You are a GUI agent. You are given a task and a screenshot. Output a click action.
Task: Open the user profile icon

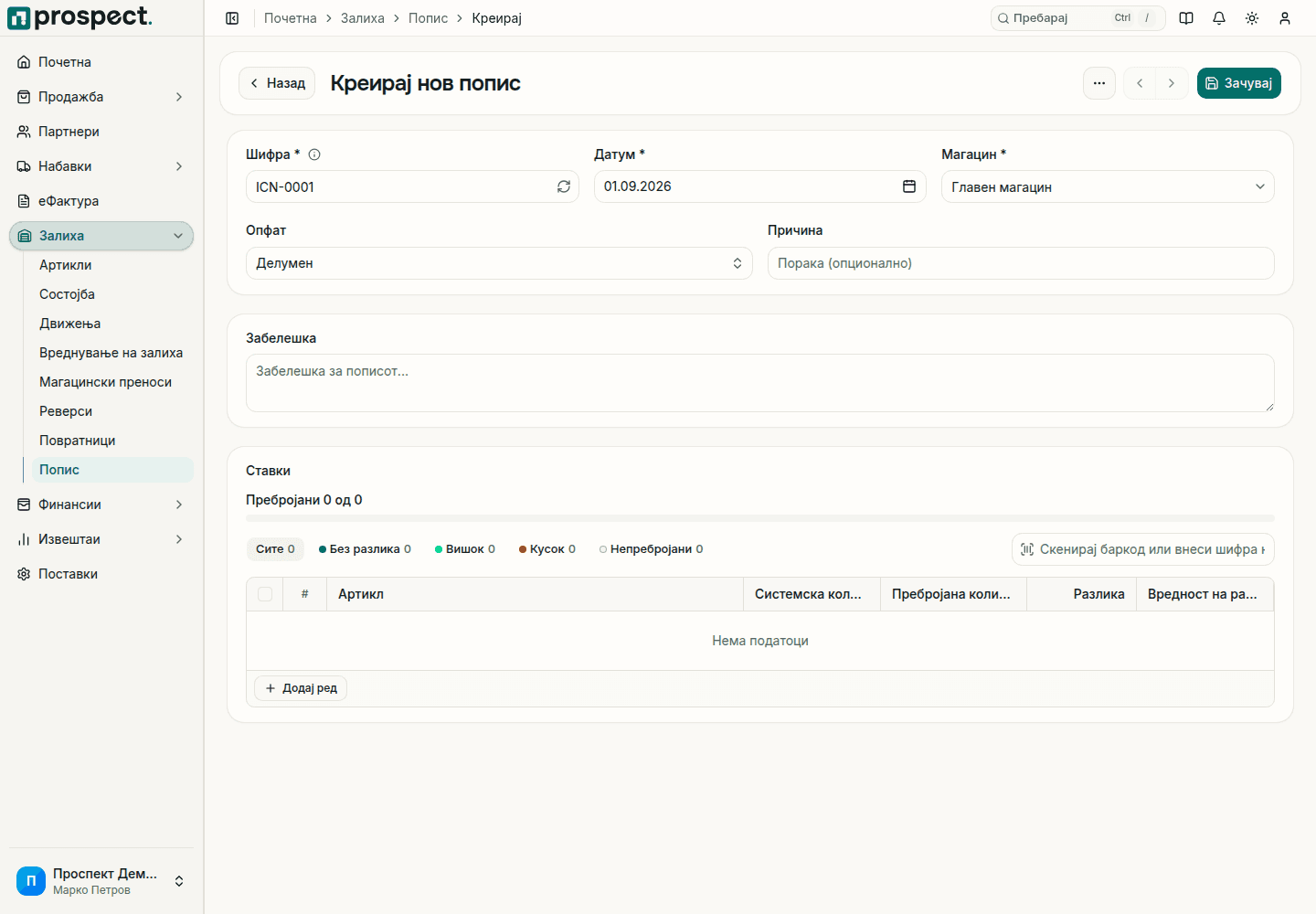[1285, 18]
